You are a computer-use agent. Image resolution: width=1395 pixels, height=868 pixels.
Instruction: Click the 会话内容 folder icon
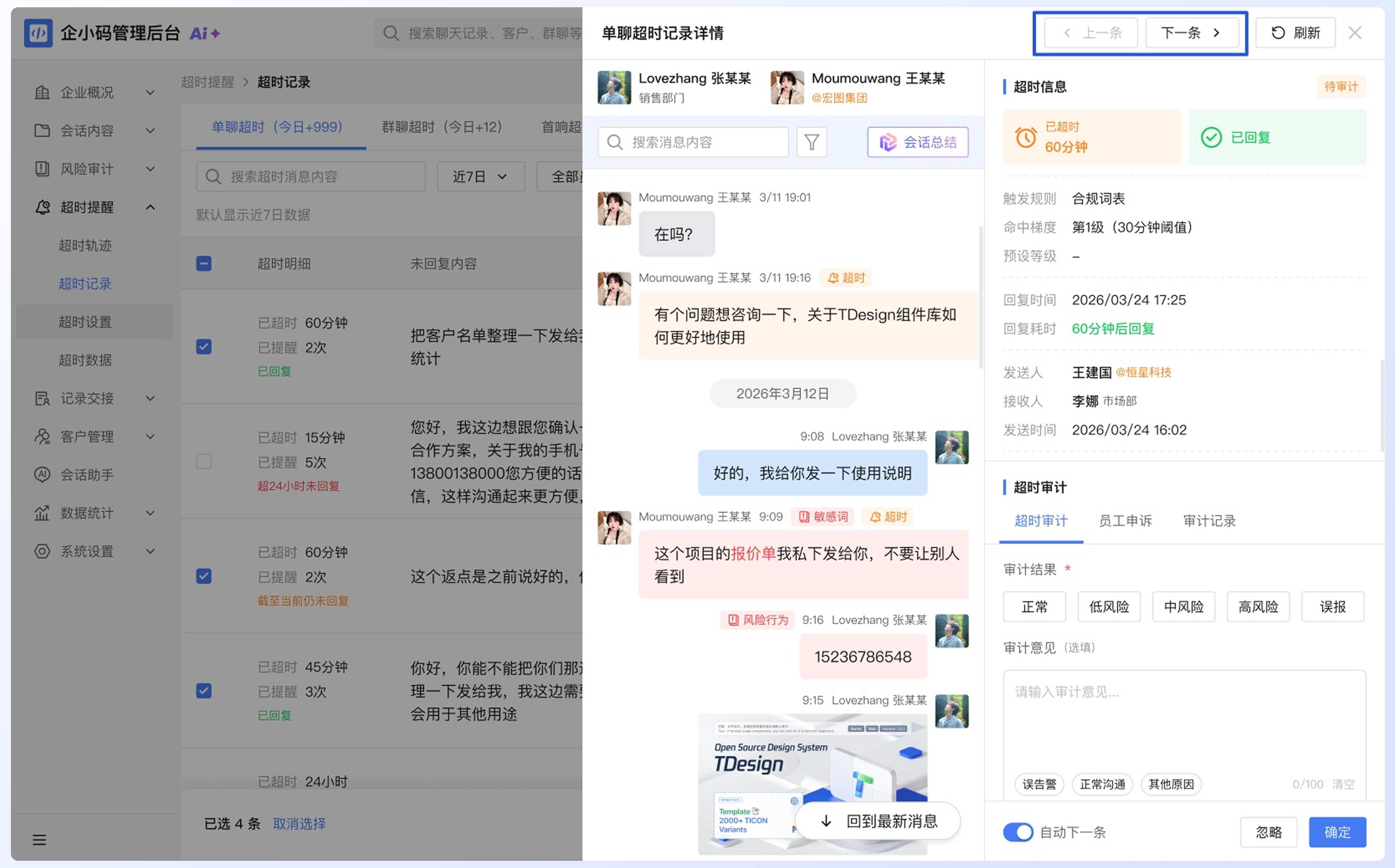coord(42,130)
